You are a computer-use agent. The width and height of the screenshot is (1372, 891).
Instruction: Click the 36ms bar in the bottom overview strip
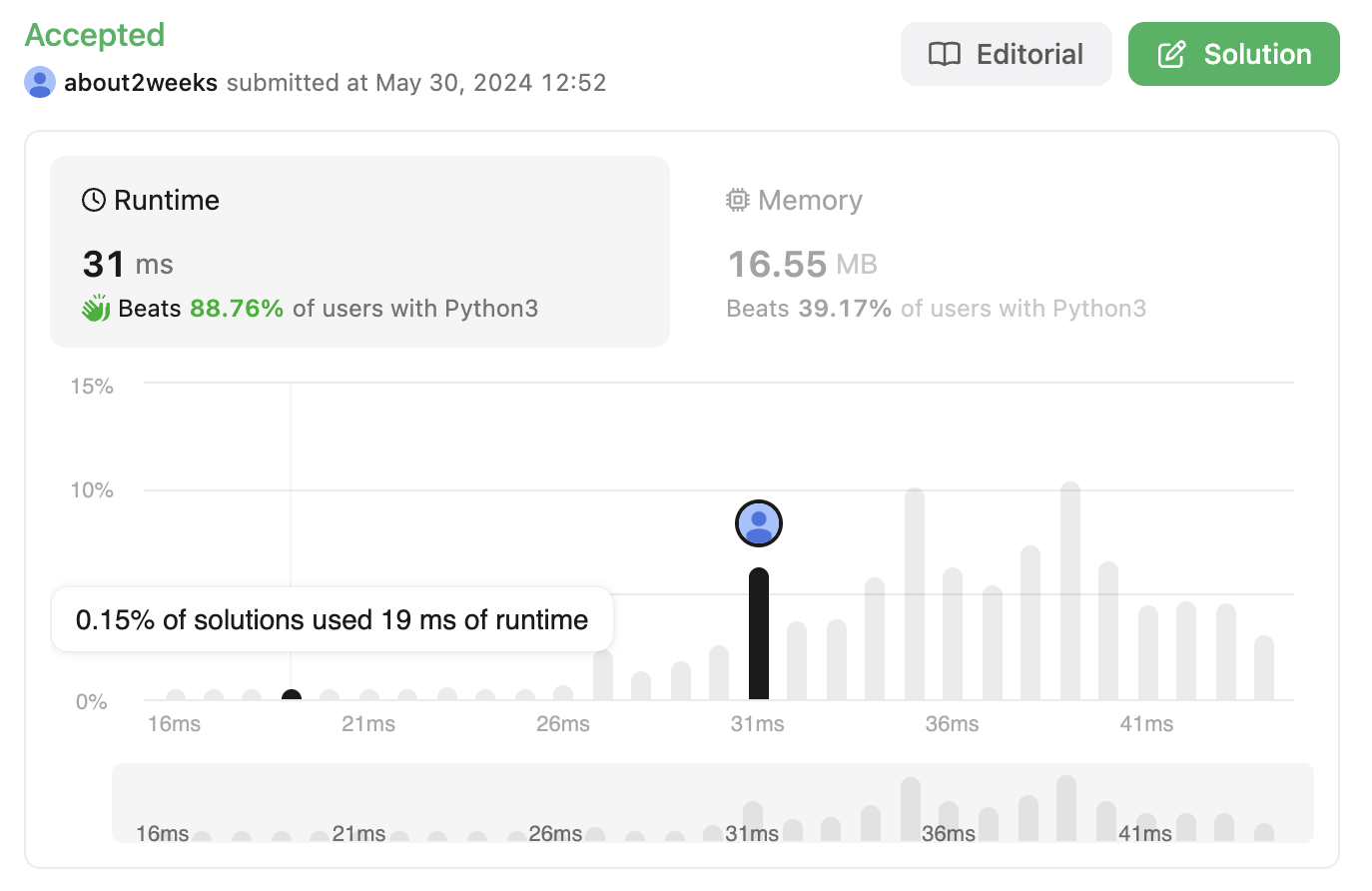(x=949, y=821)
